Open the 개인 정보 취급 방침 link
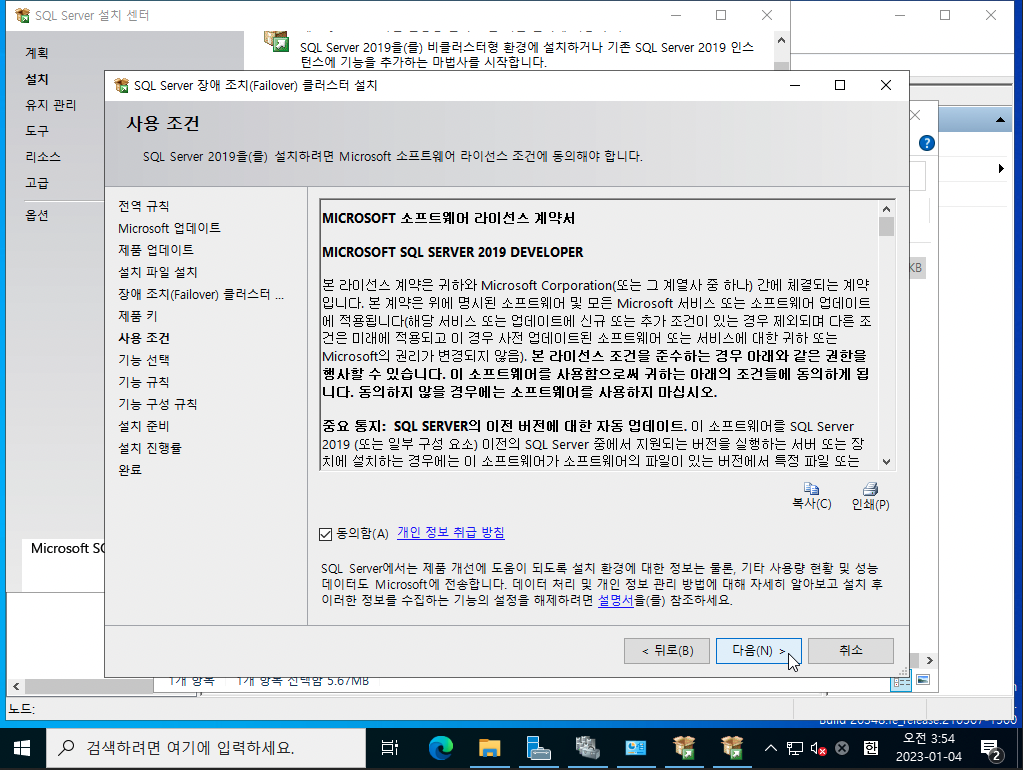Image resolution: width=1023 pixels, height=770 pixels. click(x=451, y=532)
